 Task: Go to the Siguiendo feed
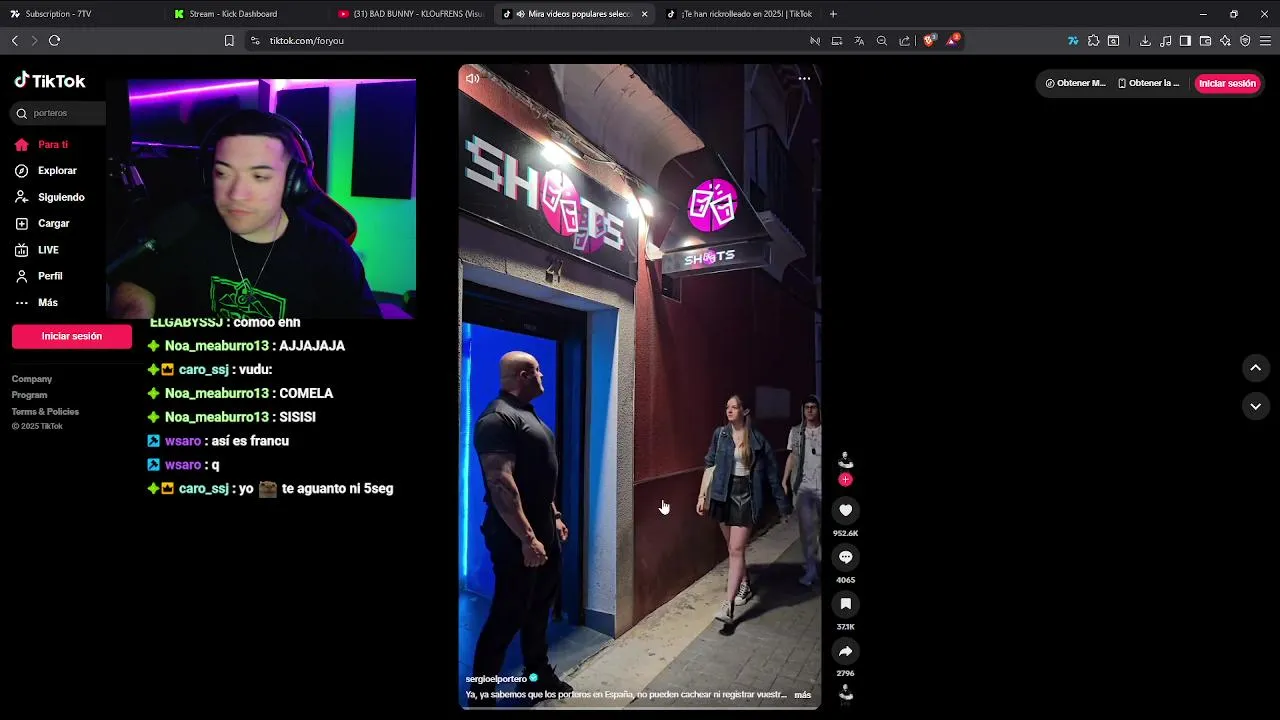pos(50,197)
